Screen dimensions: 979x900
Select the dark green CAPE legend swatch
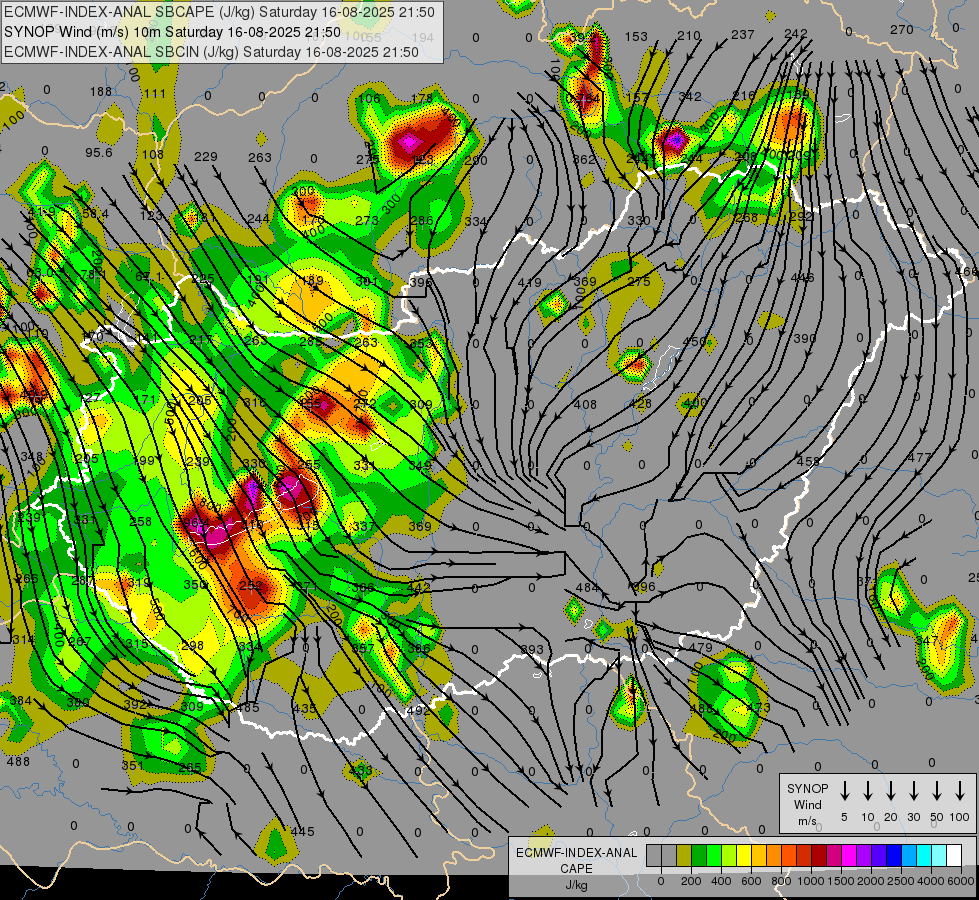[699, 855]
